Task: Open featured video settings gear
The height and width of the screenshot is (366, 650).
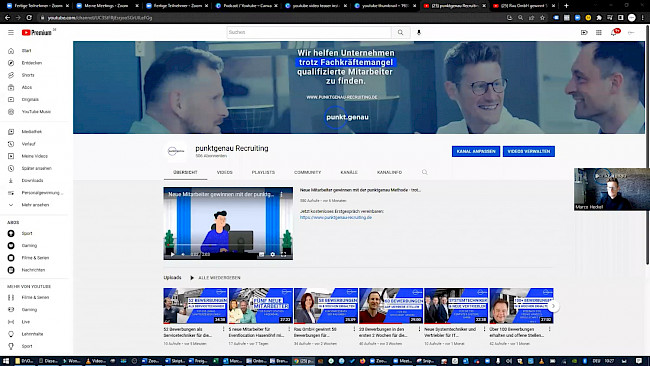Action: tap(272, 255)
